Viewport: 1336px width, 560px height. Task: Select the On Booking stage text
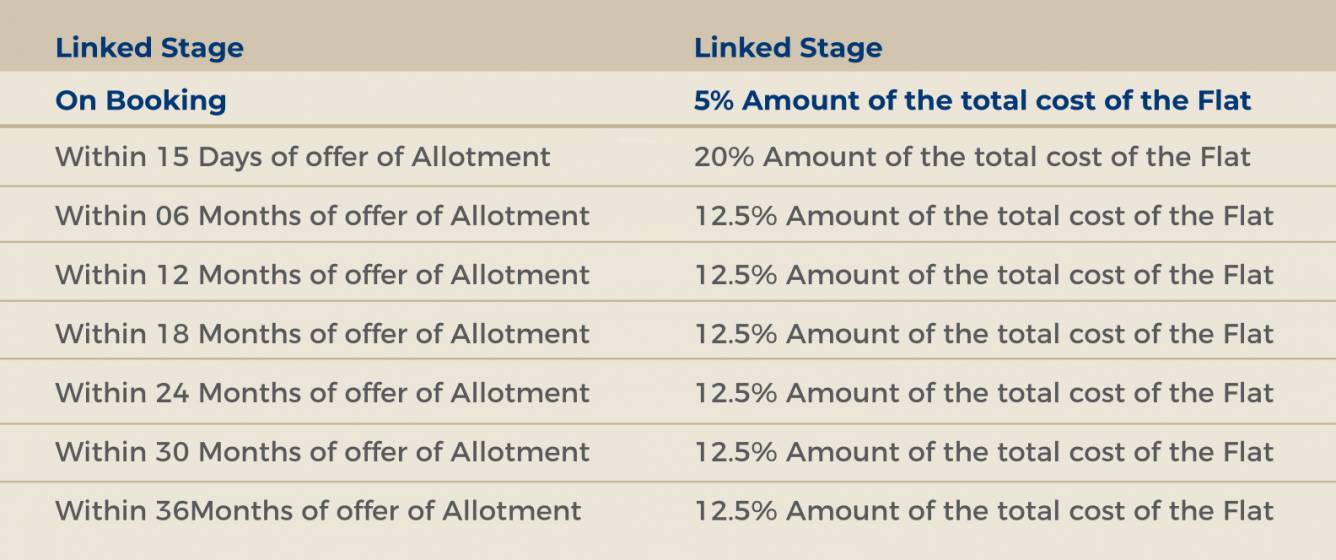(140, 101)
